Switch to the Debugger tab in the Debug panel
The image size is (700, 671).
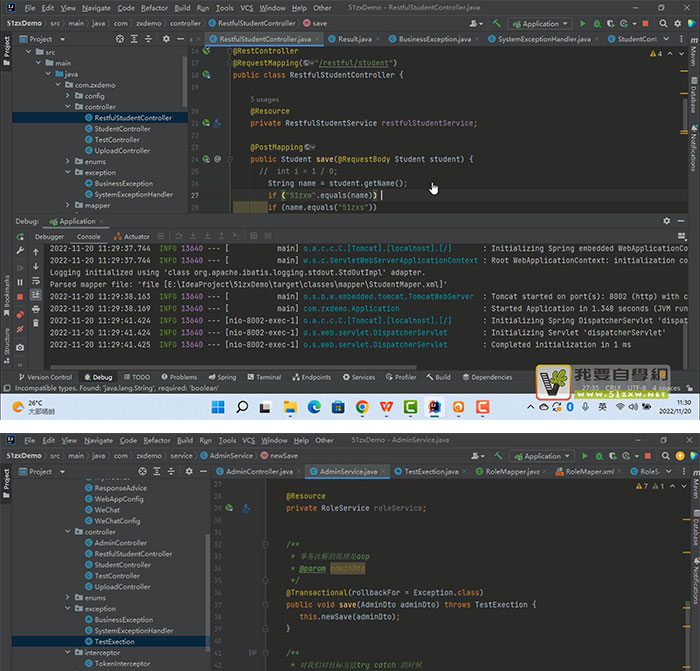click(50, 237)
